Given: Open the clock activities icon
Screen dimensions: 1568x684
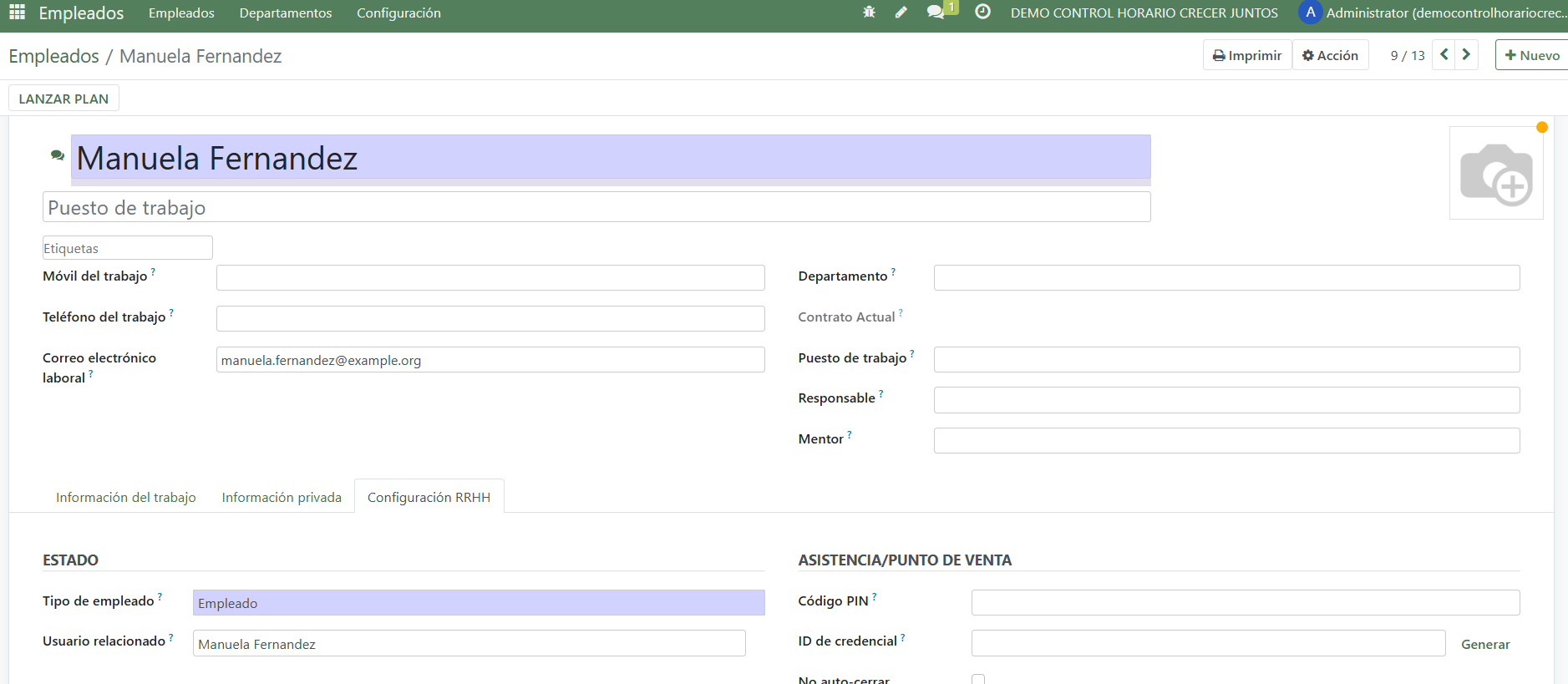Looking at the screenshot, I should (982, 13).
